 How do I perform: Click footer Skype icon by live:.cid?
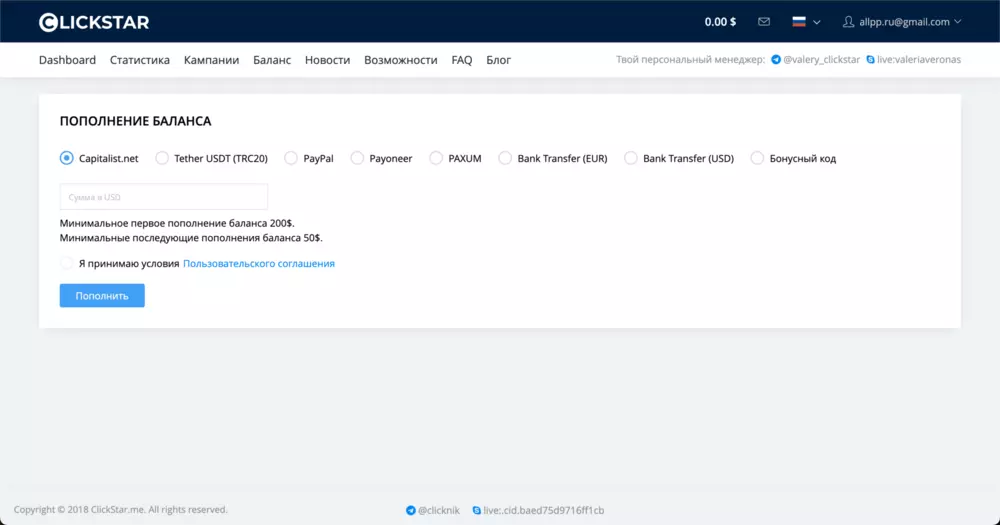(476, 510)
